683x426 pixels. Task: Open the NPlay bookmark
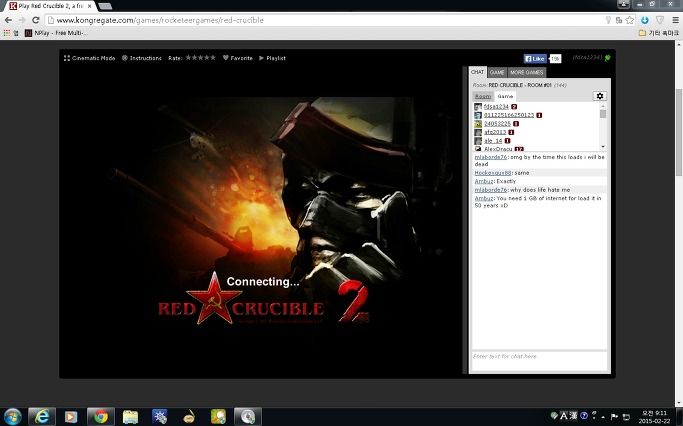56,33
